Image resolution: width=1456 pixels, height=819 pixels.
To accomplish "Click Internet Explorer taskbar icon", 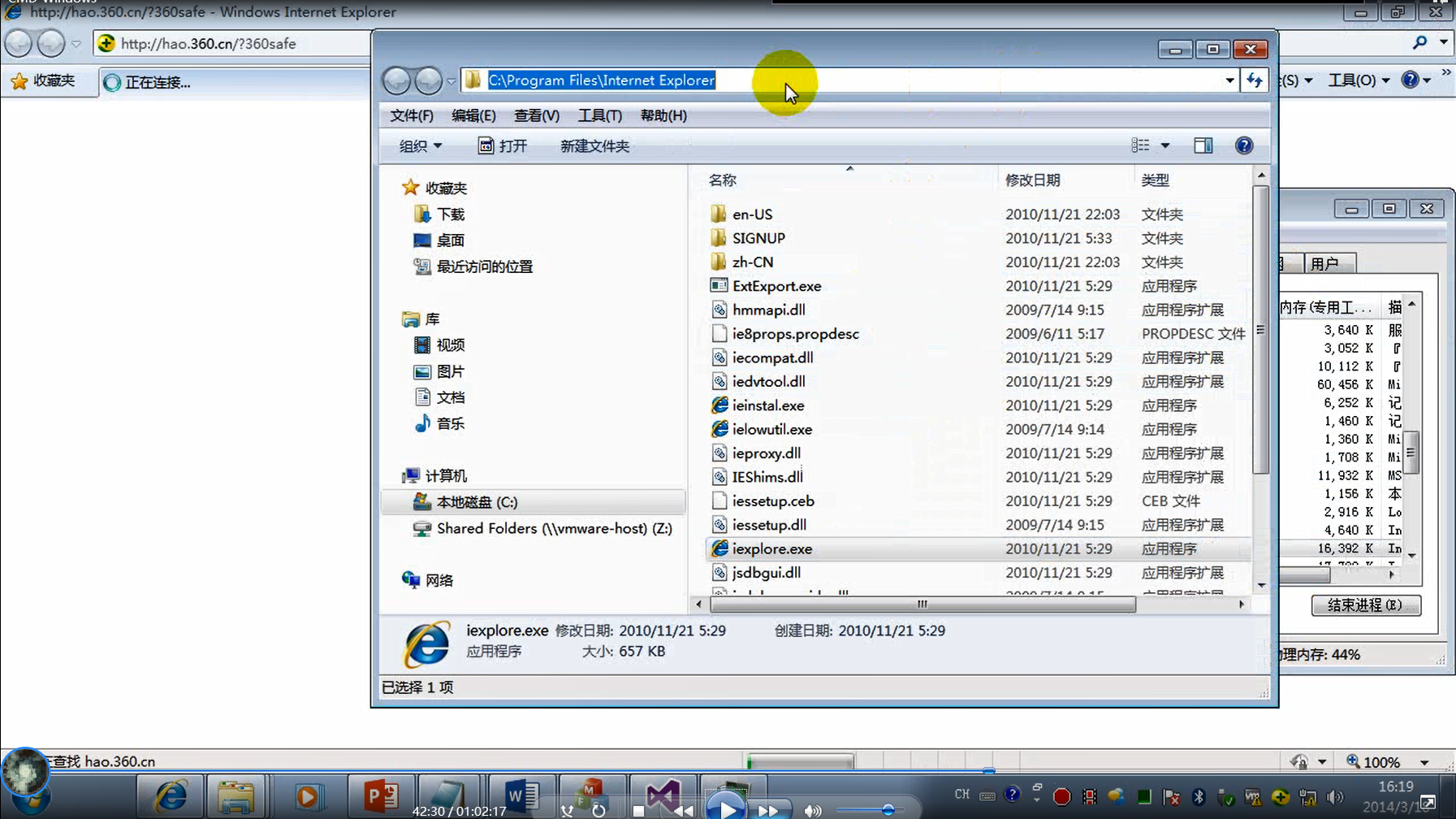I will [x=171, y=795].
